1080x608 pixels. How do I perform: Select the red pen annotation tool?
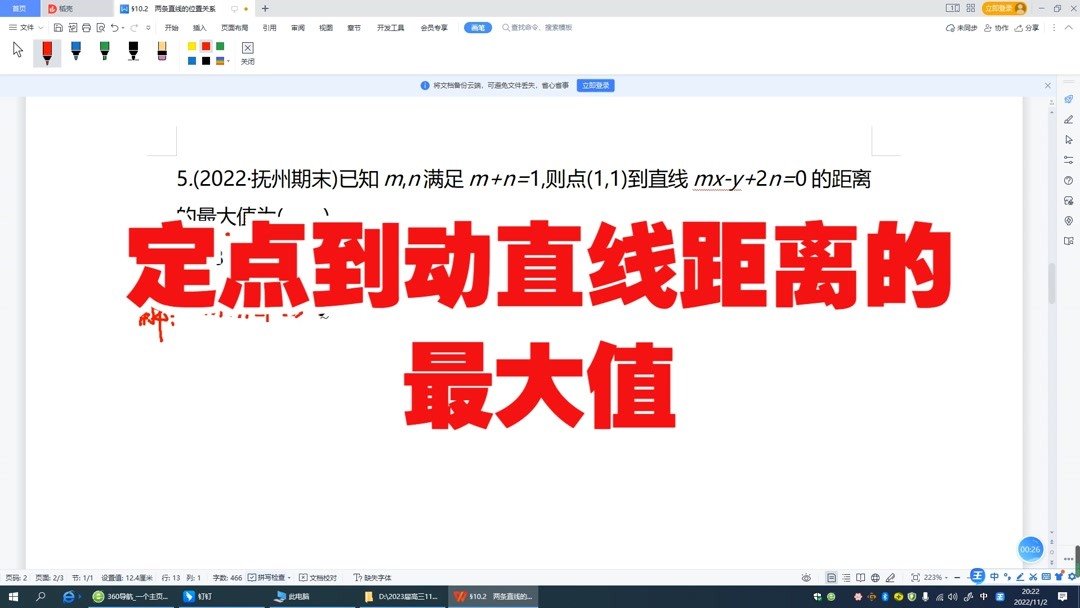[47, 52]
